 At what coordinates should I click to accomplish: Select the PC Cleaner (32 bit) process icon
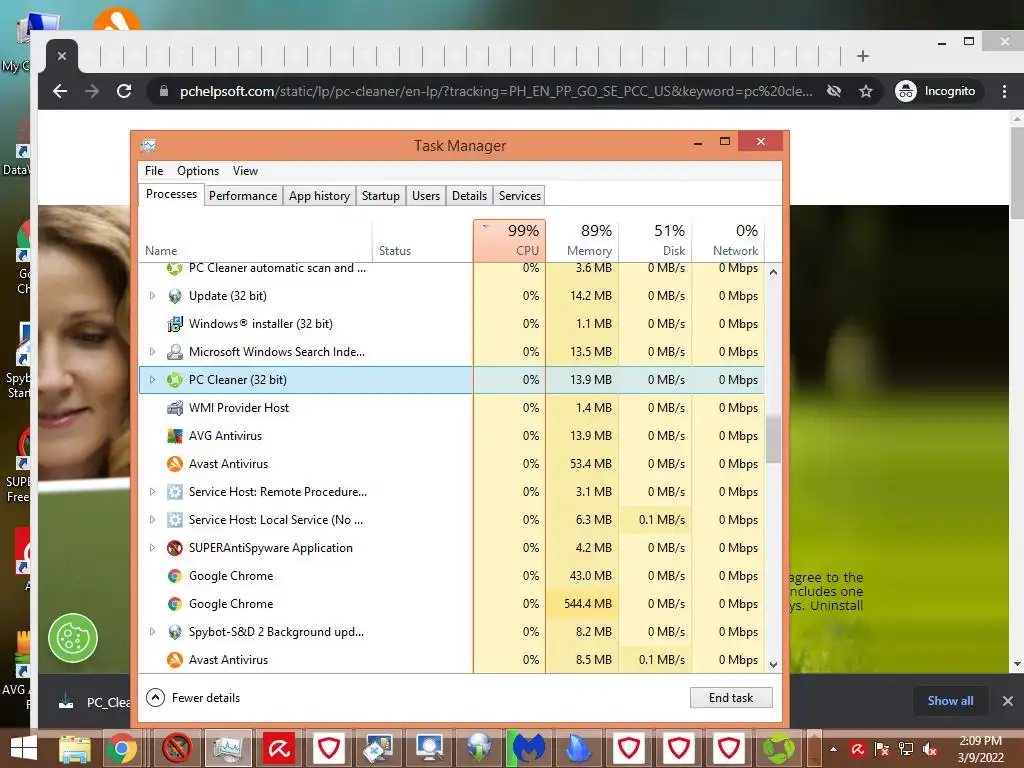(174, 379)
